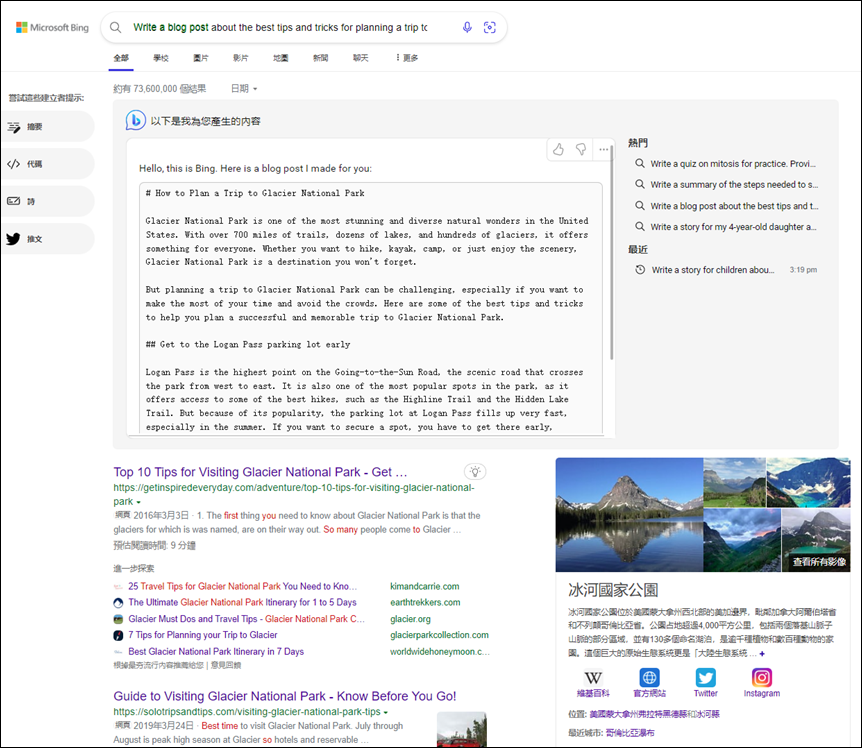Open Instagram icon in knowledge panel
The height and width of the screenshot is (748, 862).
pos(761,678)
